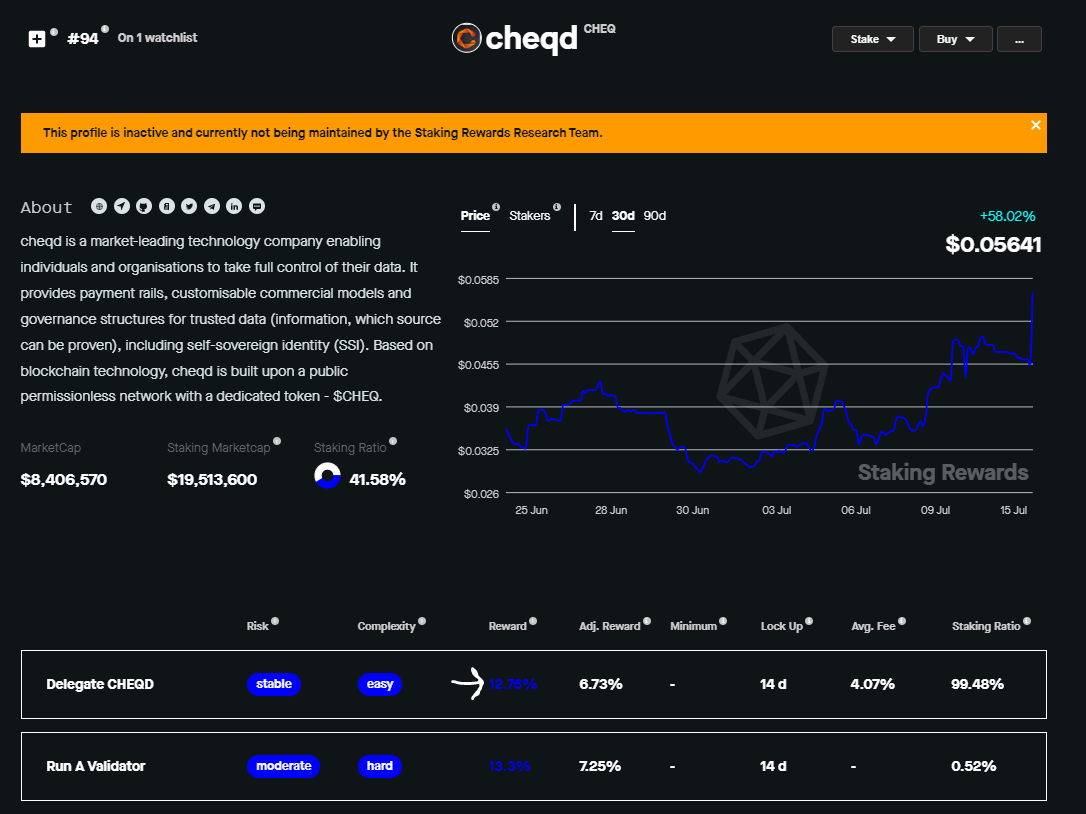
Task: Open cheqd LinkedIn page icon
Action: click(234, 206)
